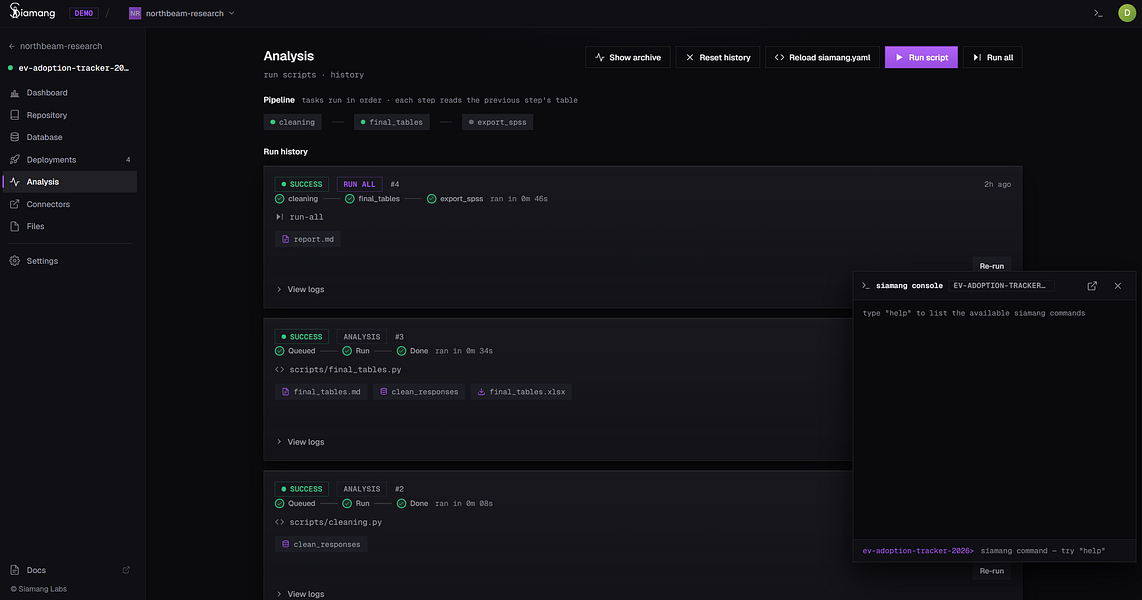Viewport: 1142px width, 600px height.
Task: Pop out the siamang console window
Action: (x=1092, y=286)
